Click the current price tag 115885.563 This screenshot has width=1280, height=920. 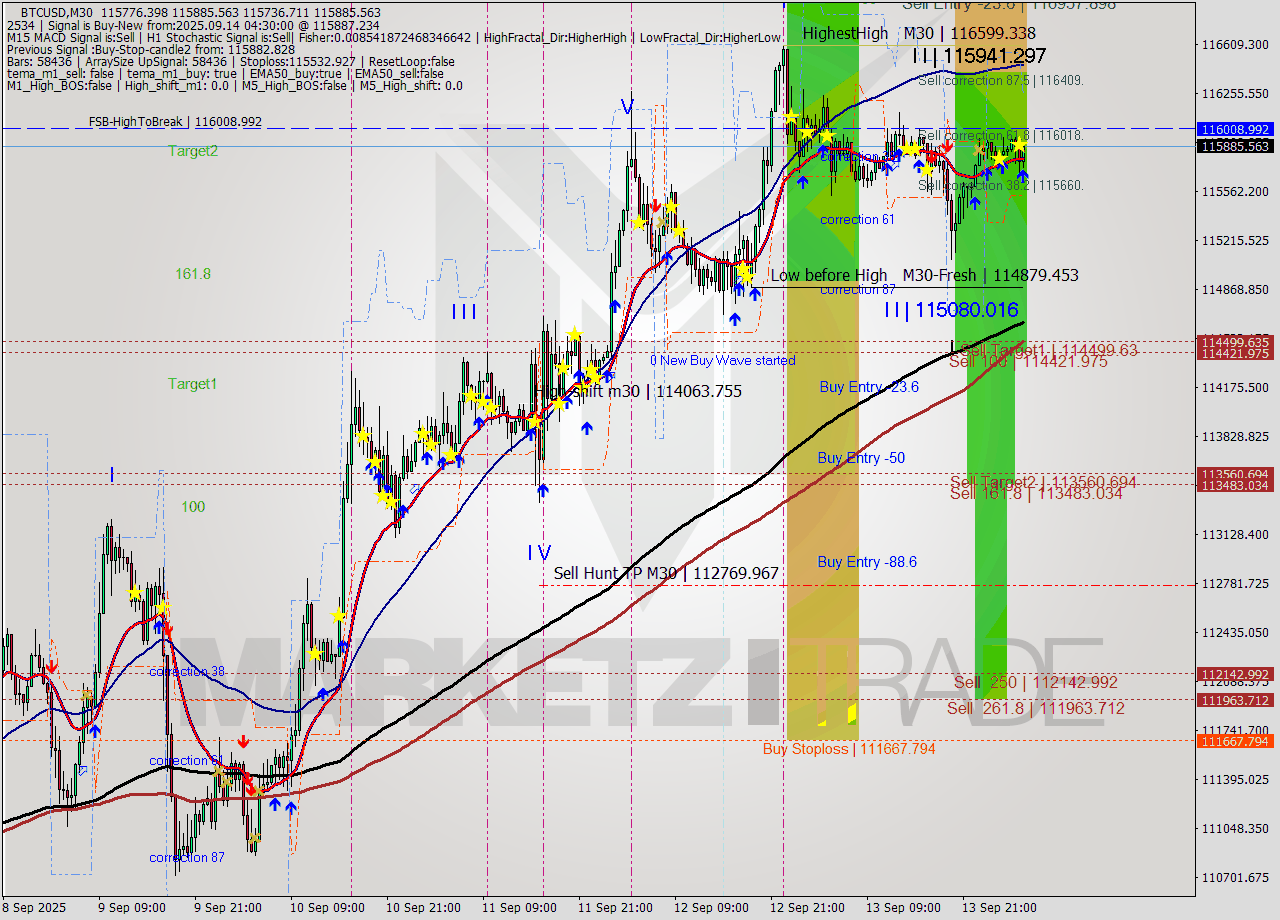(x=1235, y=146)
